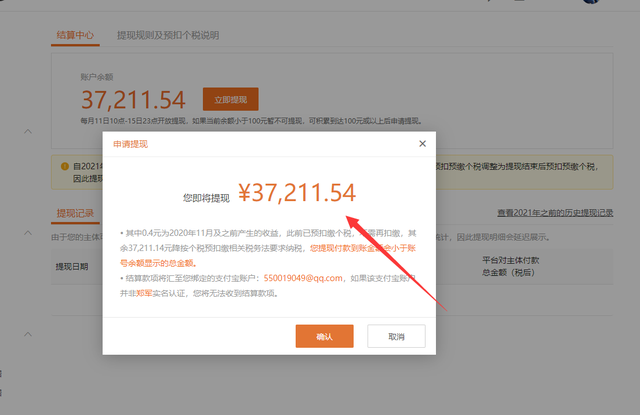This screenshot has width=640, height=415.
Task: Open the 提现规则及预扣个税说明 tab
Action: [x=168, y=35]
